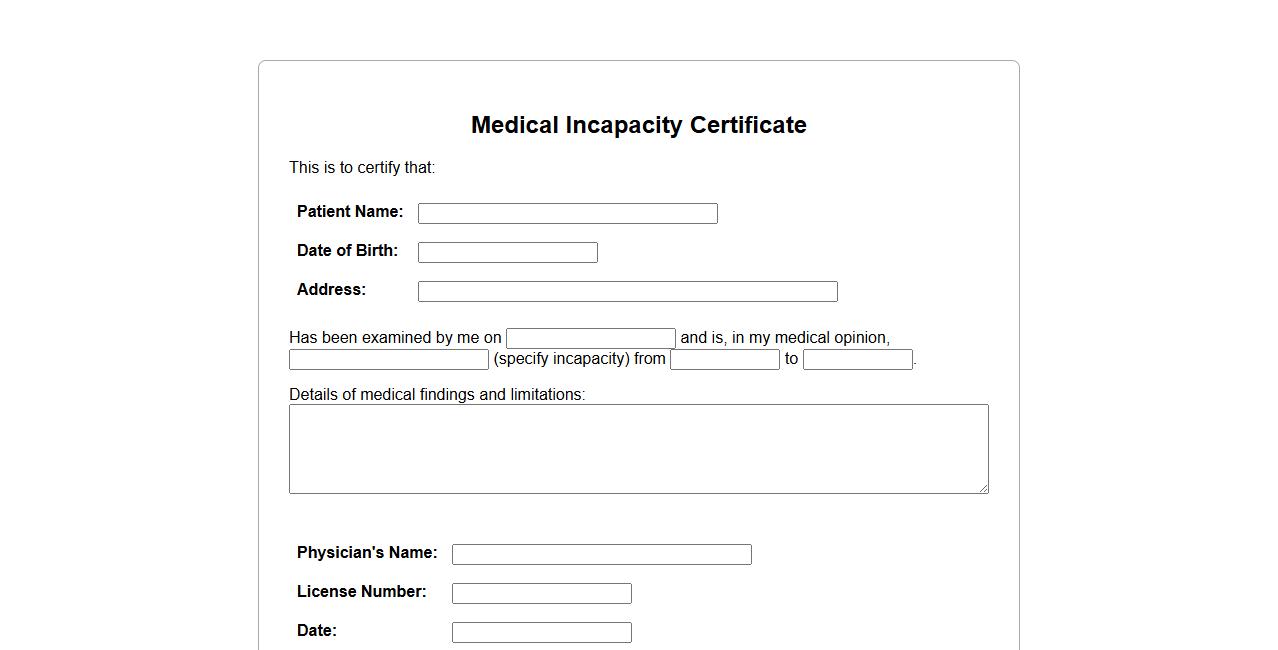This screenshot has width=1278, height=650.
Task: Select the physician's signing Date field
Action: coord(541,632)
